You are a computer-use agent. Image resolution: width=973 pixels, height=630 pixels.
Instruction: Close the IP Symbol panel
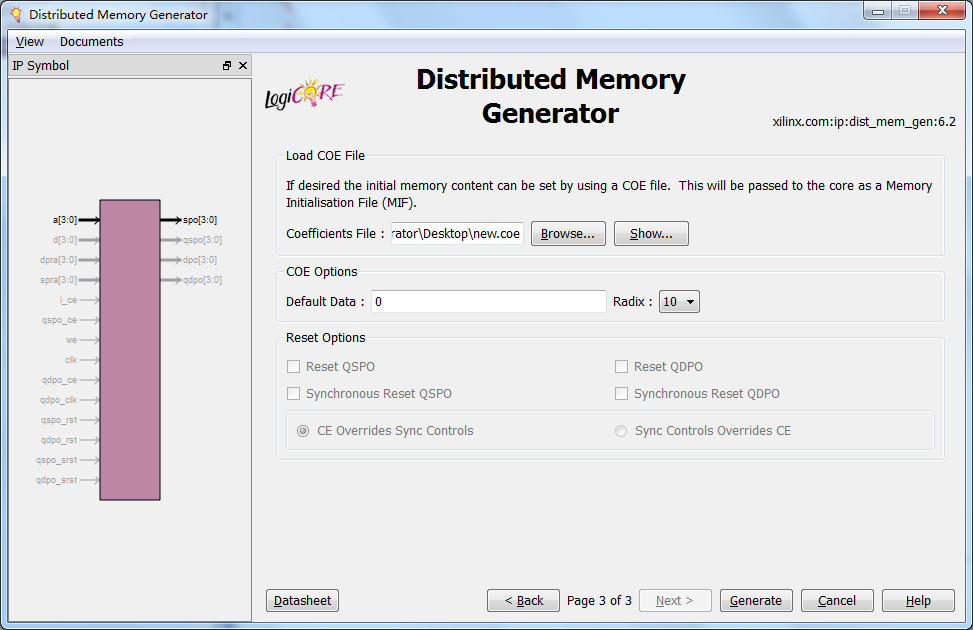[243, 66]
